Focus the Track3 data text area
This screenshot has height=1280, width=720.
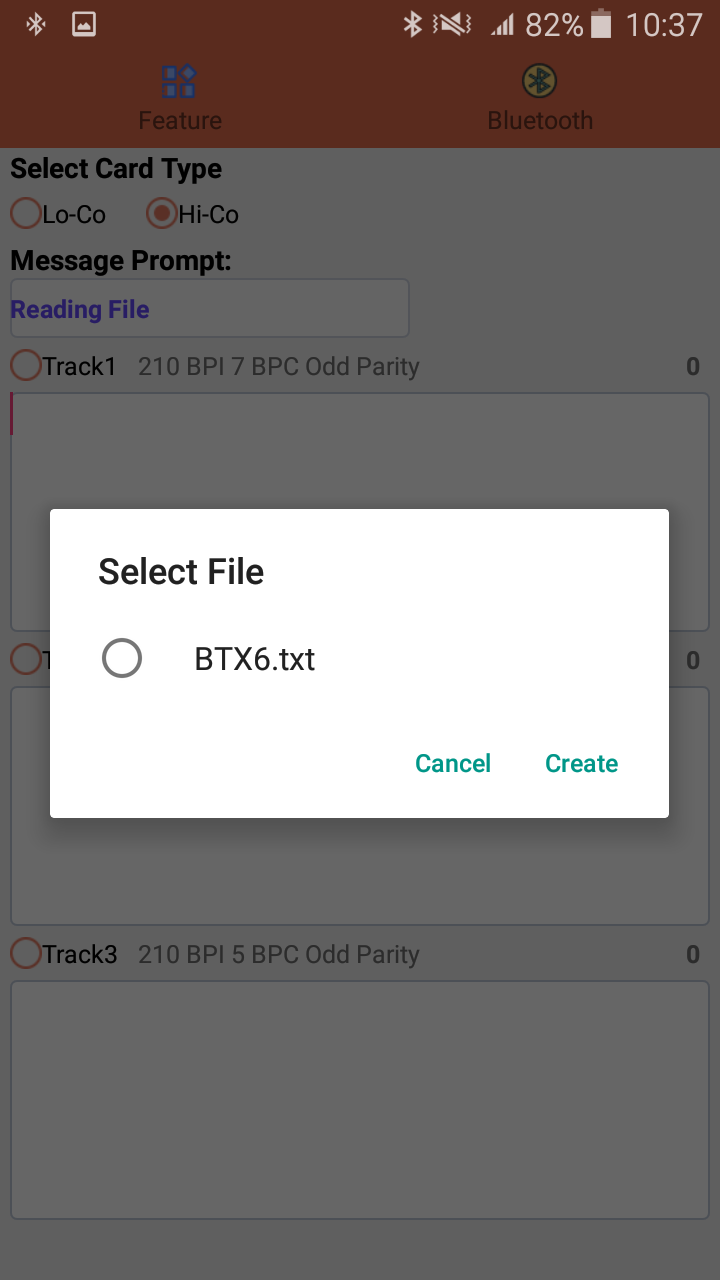click(360, 1099)
